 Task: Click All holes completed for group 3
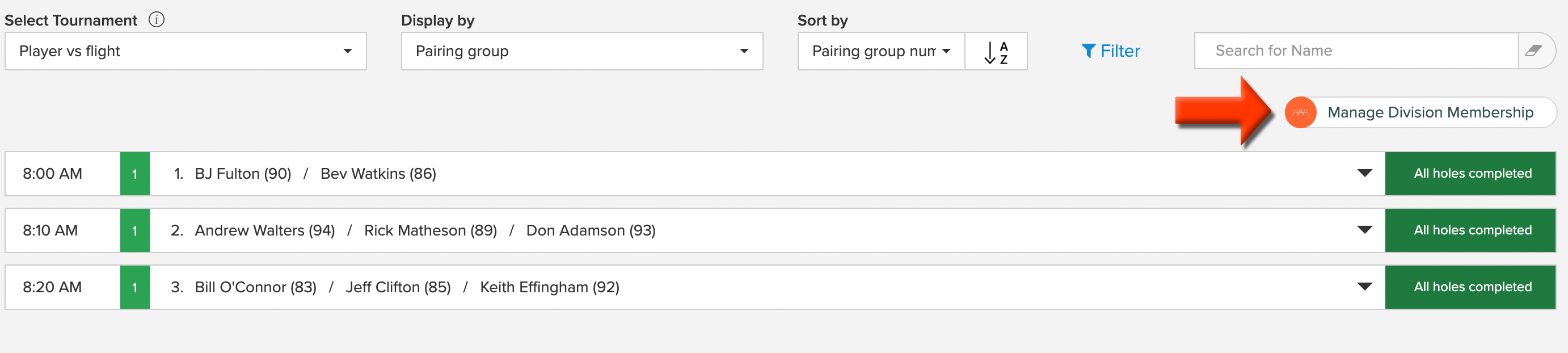click(1470, 287)
